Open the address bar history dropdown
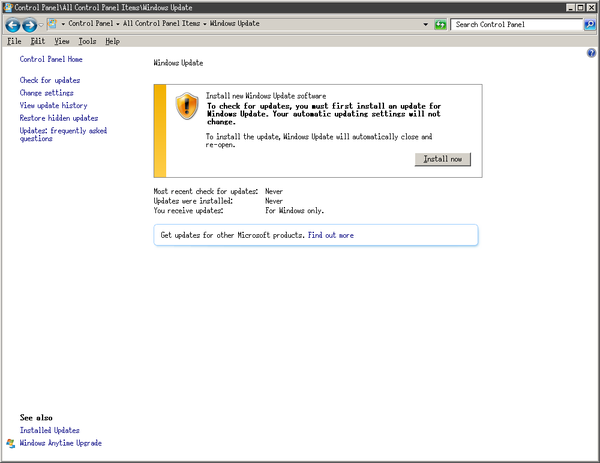Screen dimensions: 600x463 [x=426, y=24]
